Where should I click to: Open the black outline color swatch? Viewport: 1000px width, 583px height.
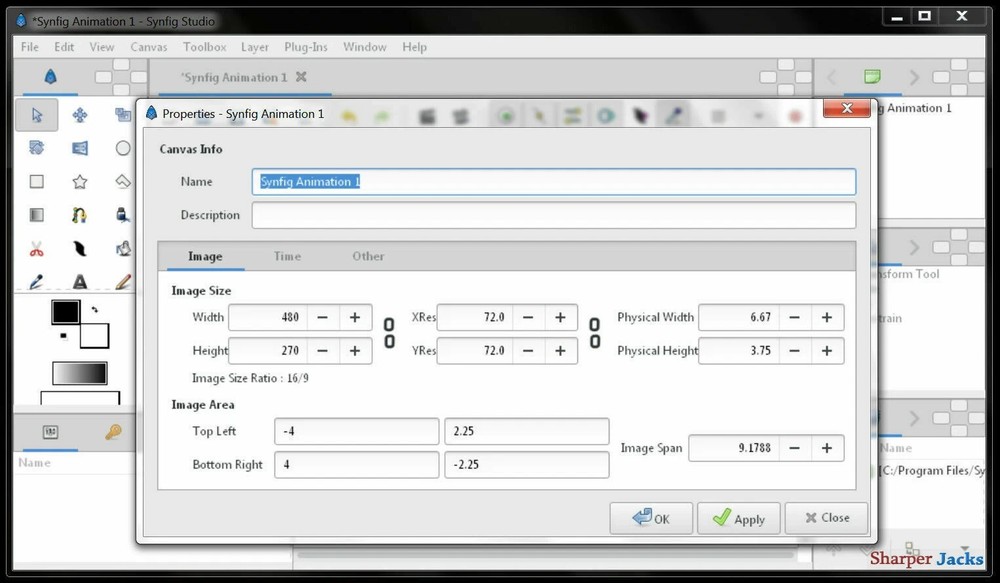coord(66,313)
